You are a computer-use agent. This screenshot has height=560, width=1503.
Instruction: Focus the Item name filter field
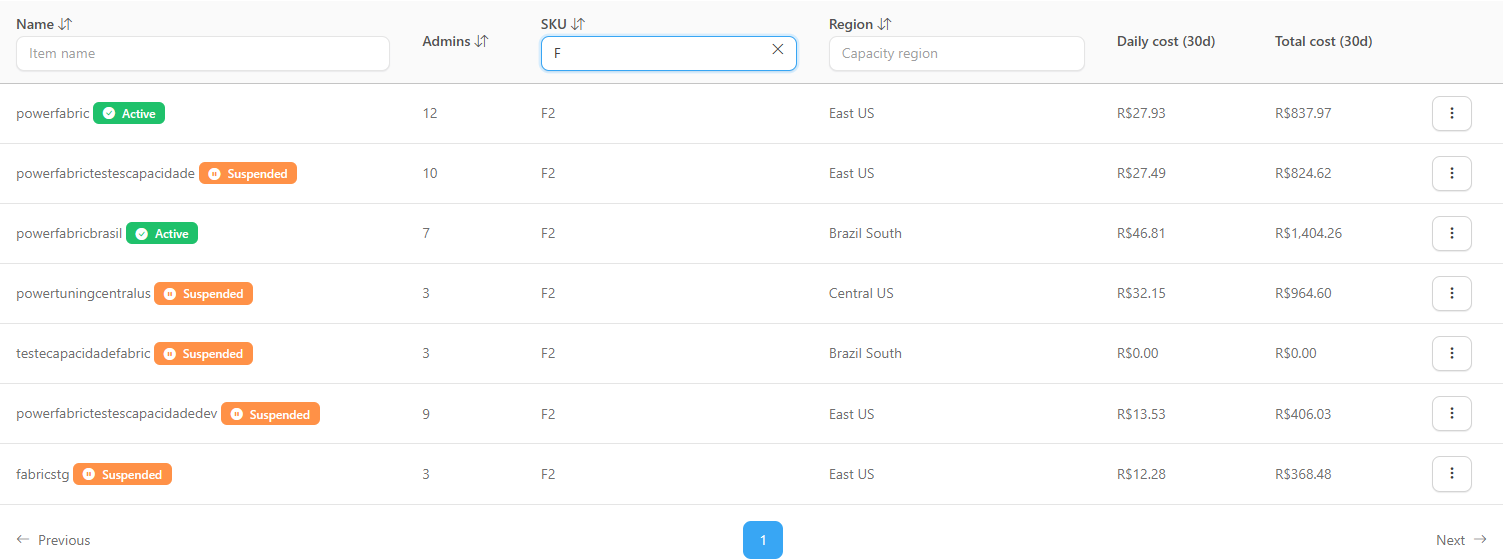[203, 53]
